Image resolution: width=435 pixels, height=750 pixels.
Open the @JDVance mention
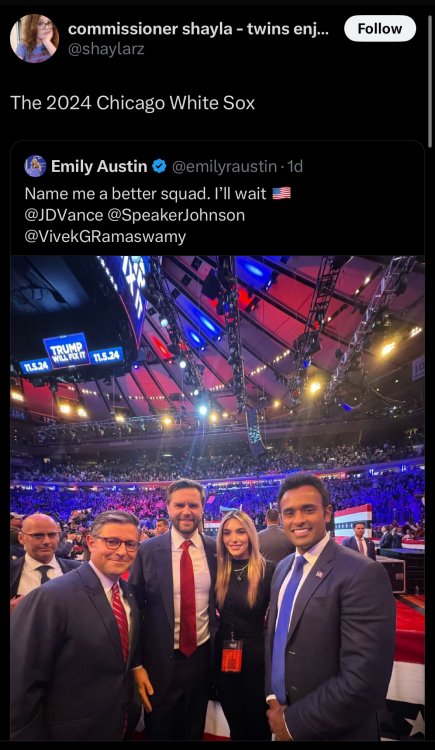pyautogui.click(x=64, y=215)
